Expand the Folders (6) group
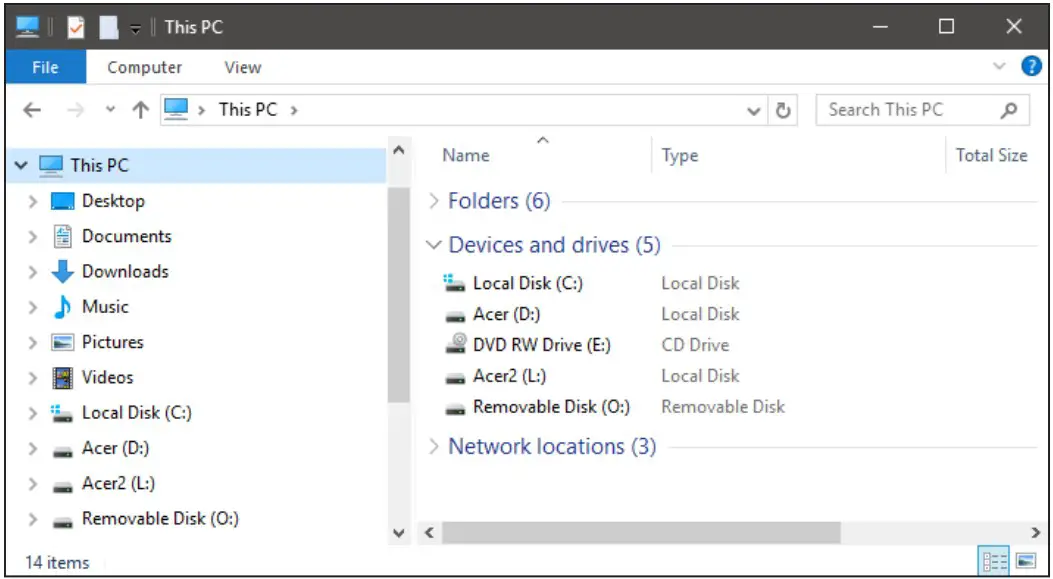 point(434,200)
